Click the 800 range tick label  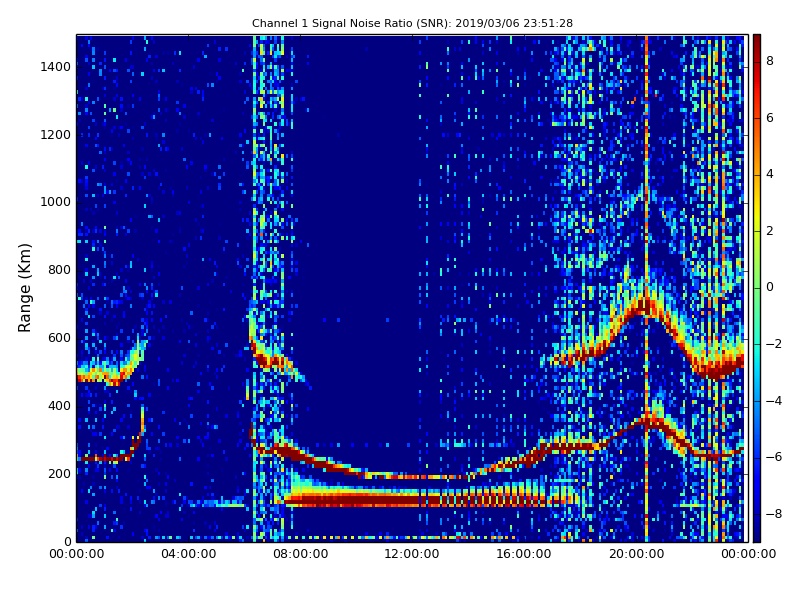click(x=59, y=270)
